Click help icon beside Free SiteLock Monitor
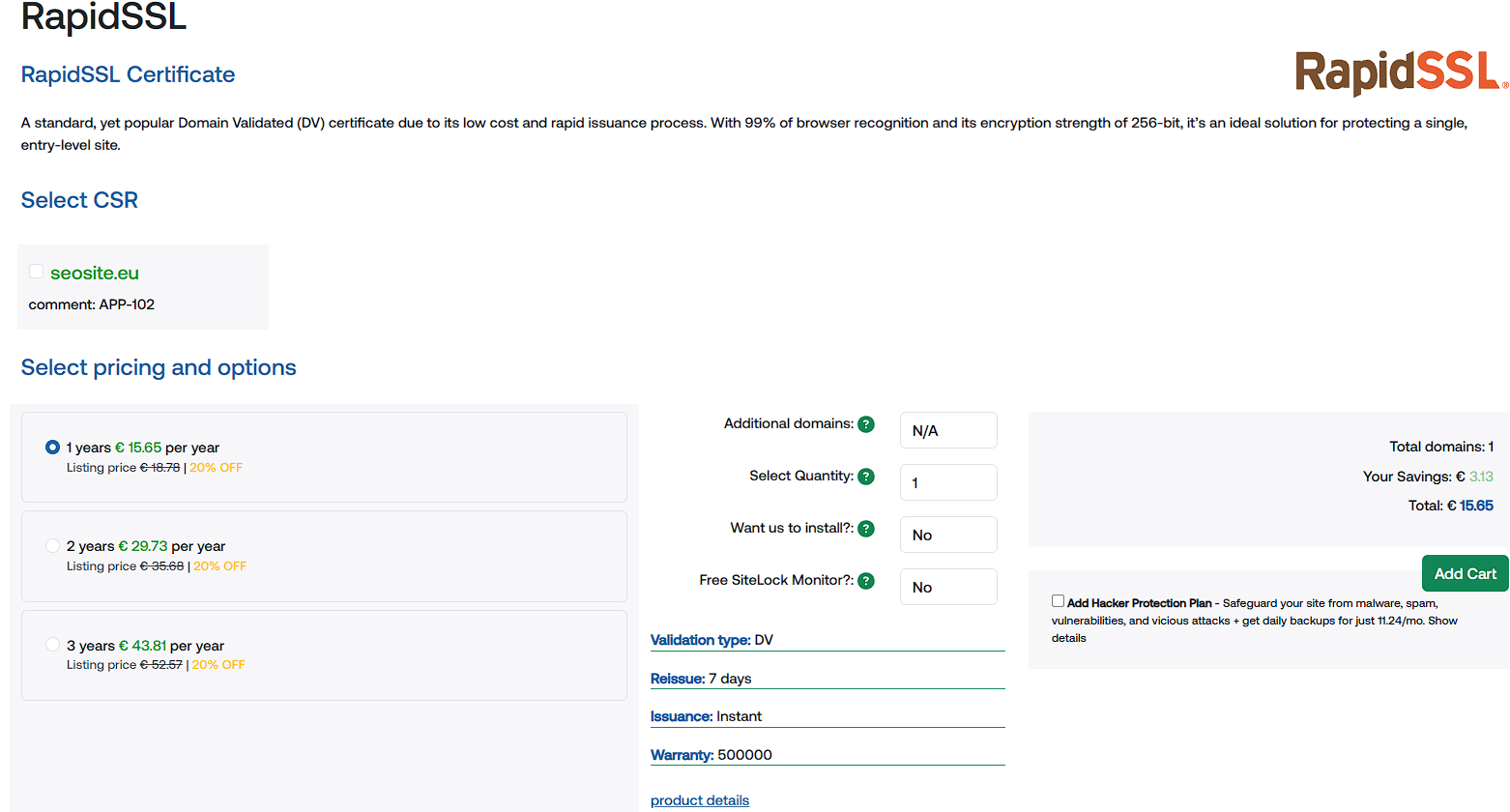The image size is (1510, 812). (866, 581)
